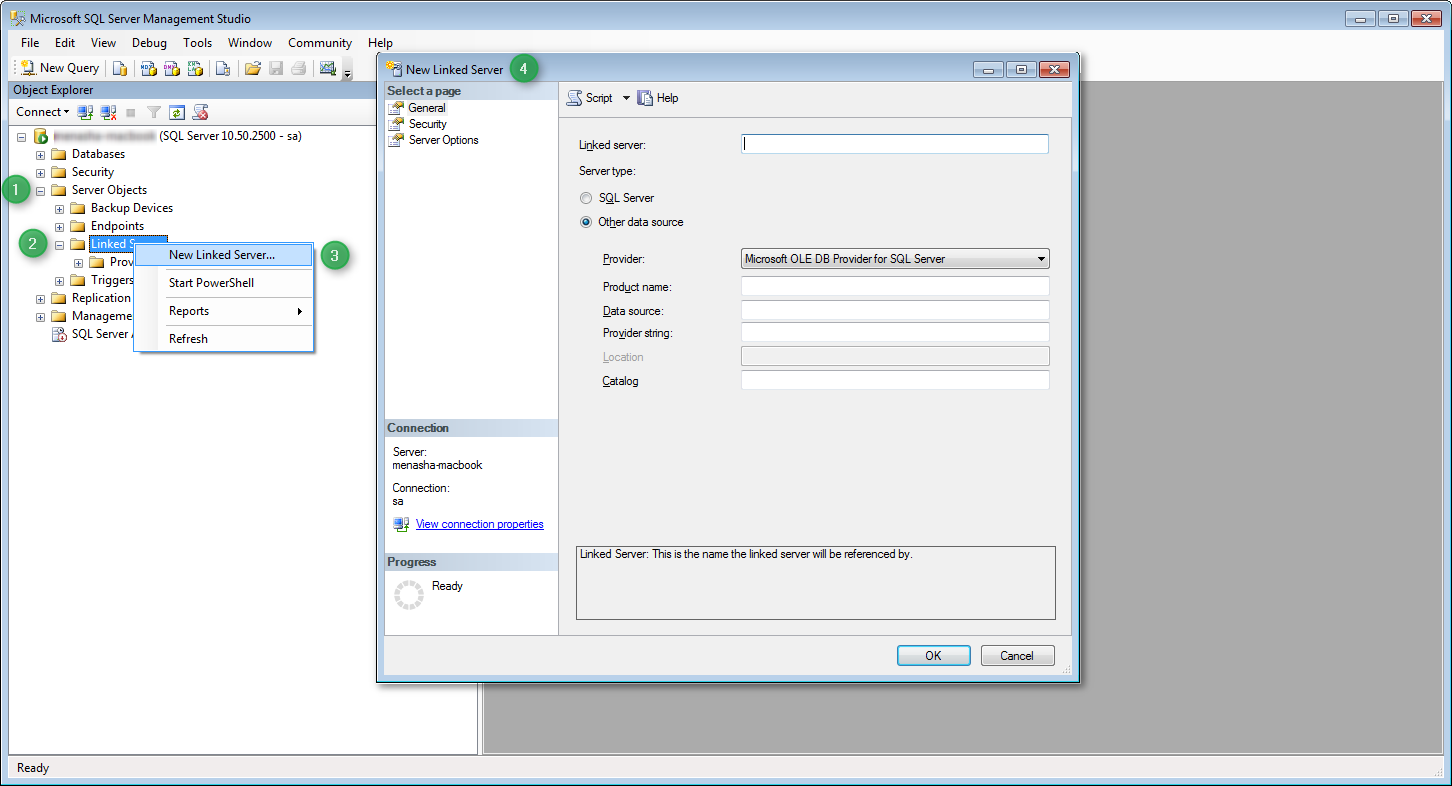Screen dimensions: 1452x786
Task: Select the Security page in dialog
Action: 427,124
